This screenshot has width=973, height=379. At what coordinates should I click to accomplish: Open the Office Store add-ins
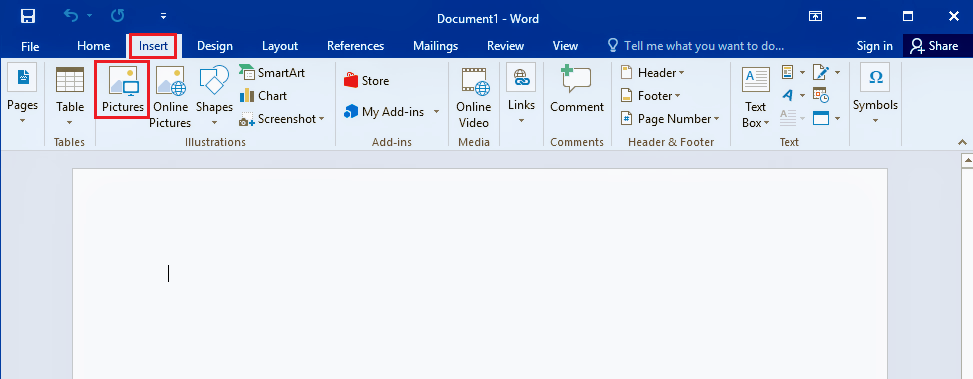[367, 81]
